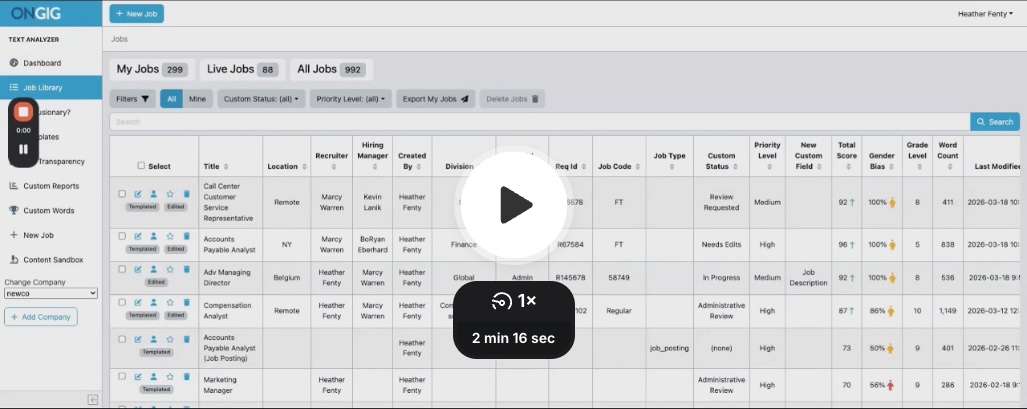Click the Export My Jobs button

pyautogui.click(x=435, y=99)
